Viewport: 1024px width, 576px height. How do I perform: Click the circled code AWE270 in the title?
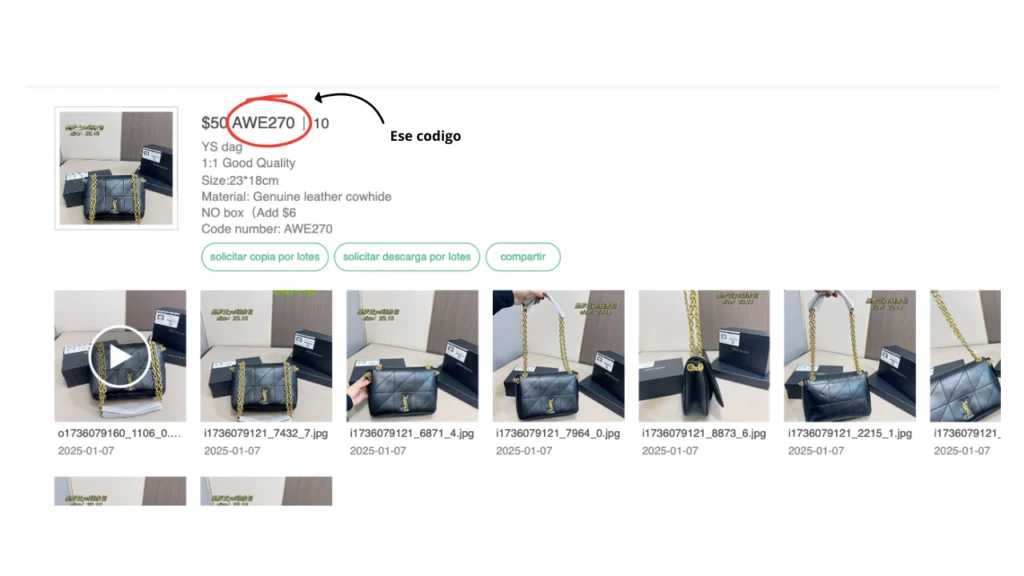(263, 123)
